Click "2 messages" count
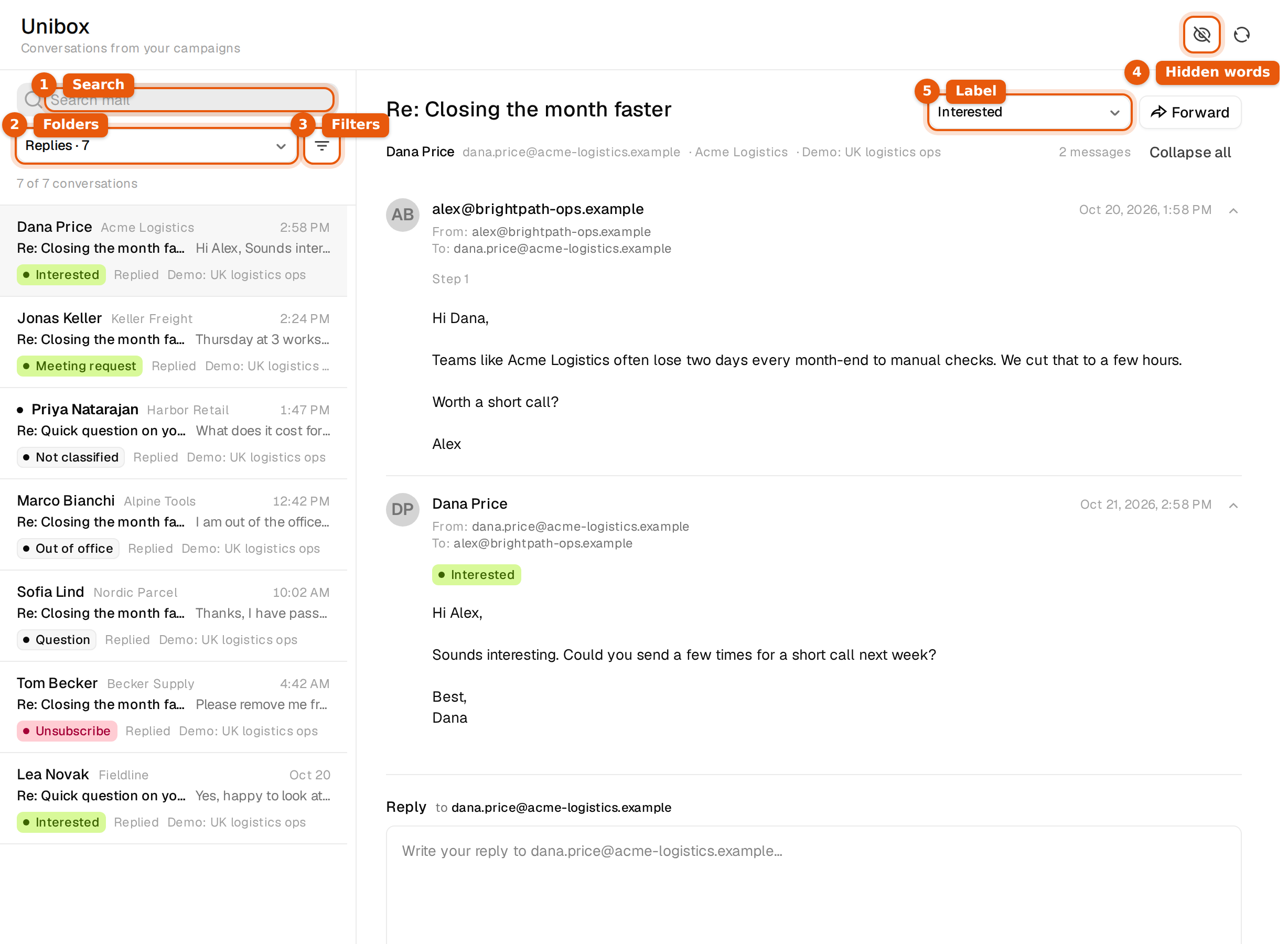The width and height of the screenshot is (1288, 944). coord(1094,153)
